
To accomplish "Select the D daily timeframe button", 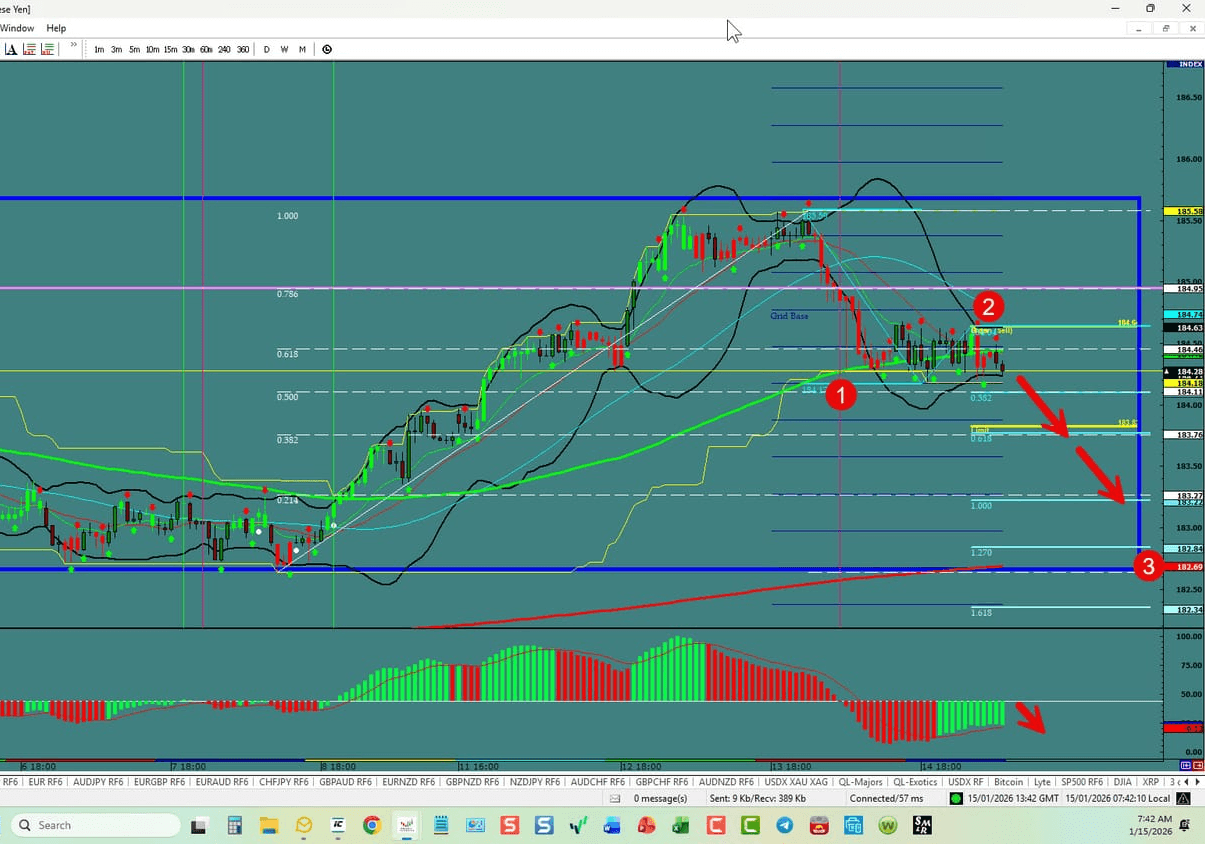I will coord(266,49).
